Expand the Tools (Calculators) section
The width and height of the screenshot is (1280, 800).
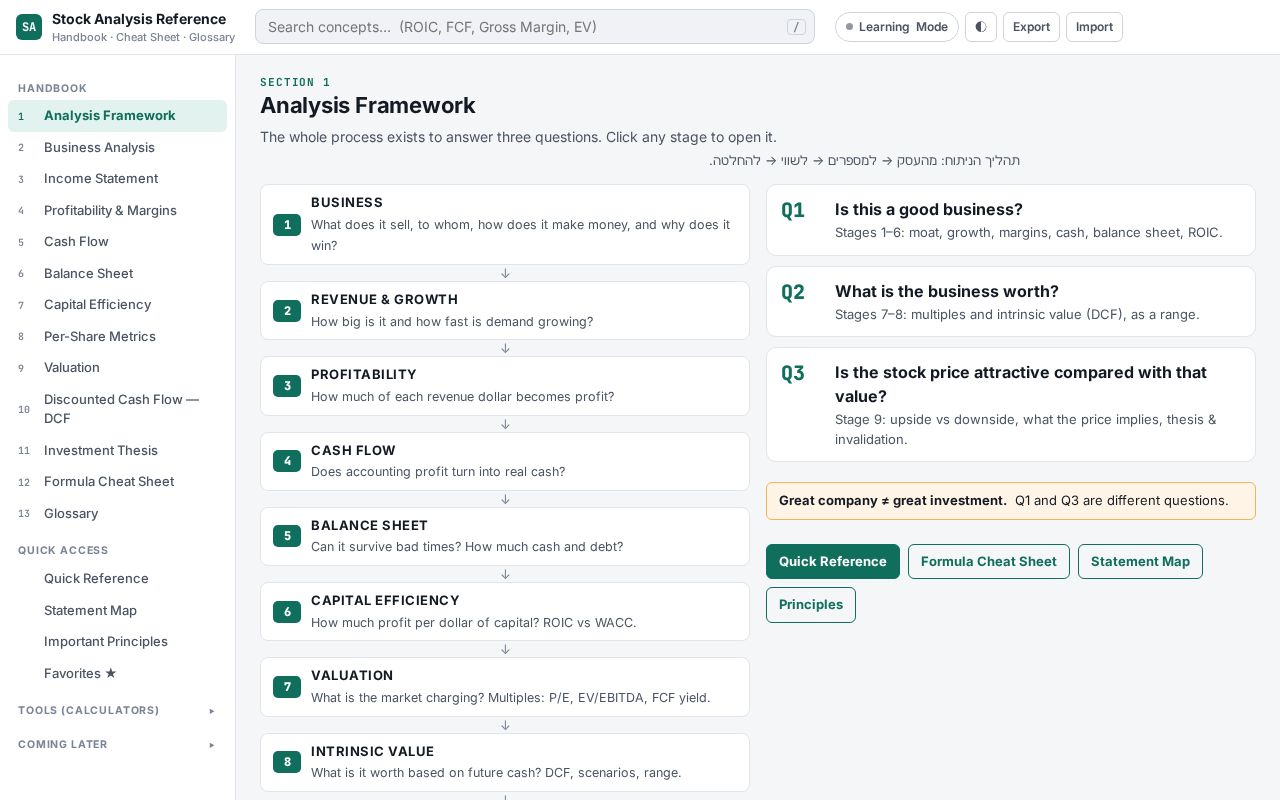coord(117,710)
